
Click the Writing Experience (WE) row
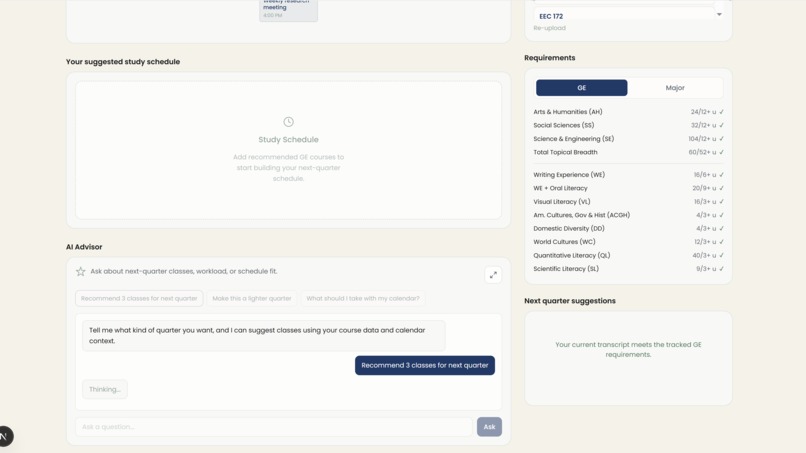628,175
